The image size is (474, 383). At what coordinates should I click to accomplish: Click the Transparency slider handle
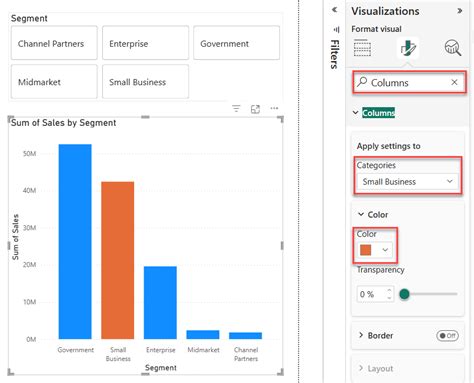click(x=404, y=294)
